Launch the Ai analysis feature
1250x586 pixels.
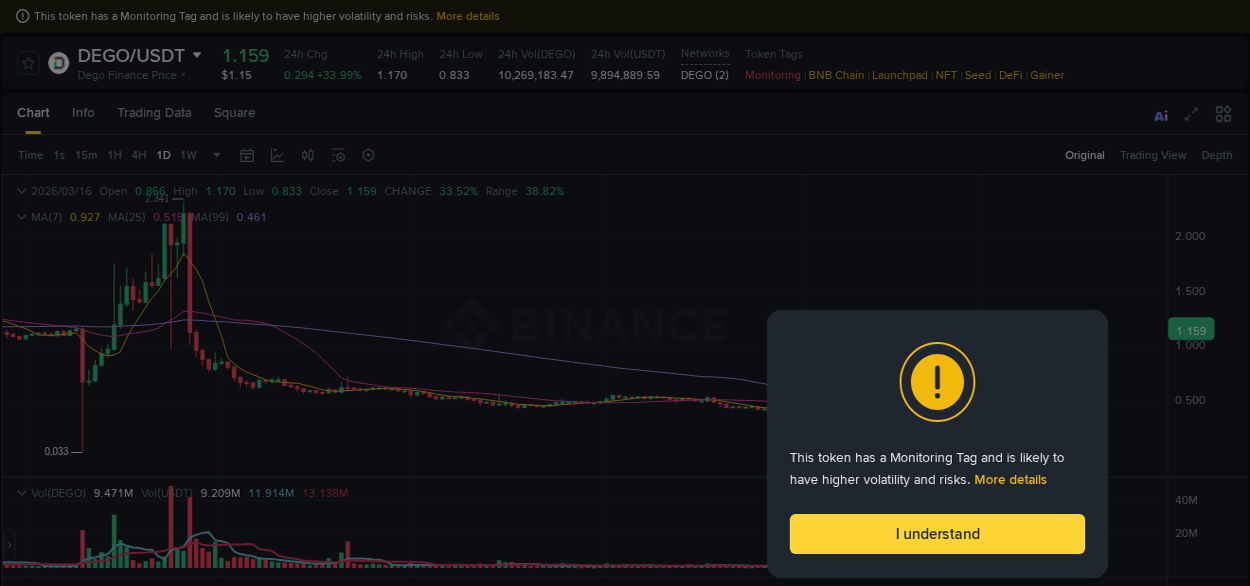click(1160, 115)
